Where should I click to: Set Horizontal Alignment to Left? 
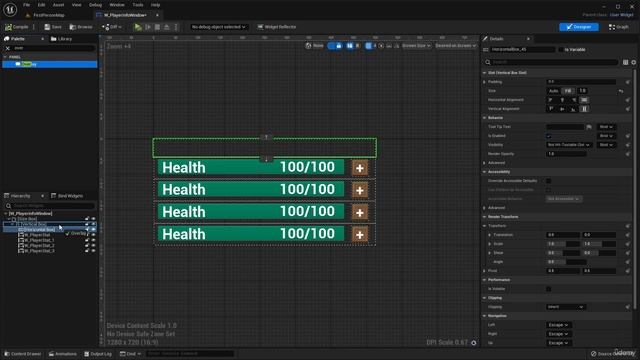pos(550,100)
